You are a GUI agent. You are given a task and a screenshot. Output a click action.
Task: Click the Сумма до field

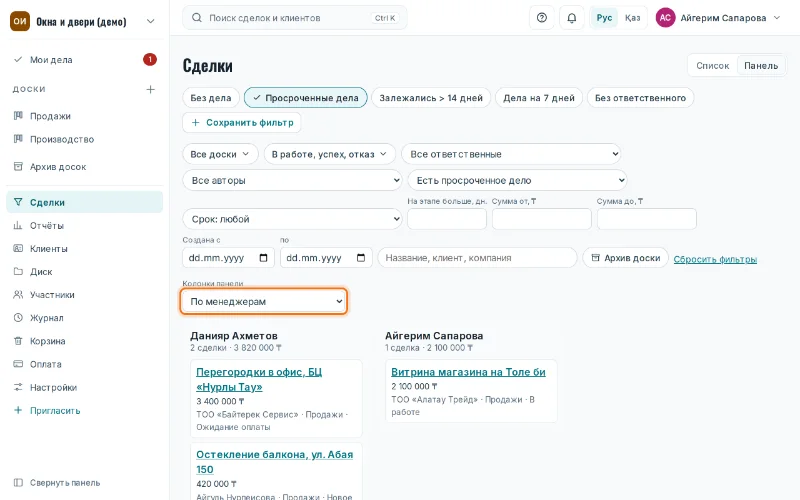(647, 219)
